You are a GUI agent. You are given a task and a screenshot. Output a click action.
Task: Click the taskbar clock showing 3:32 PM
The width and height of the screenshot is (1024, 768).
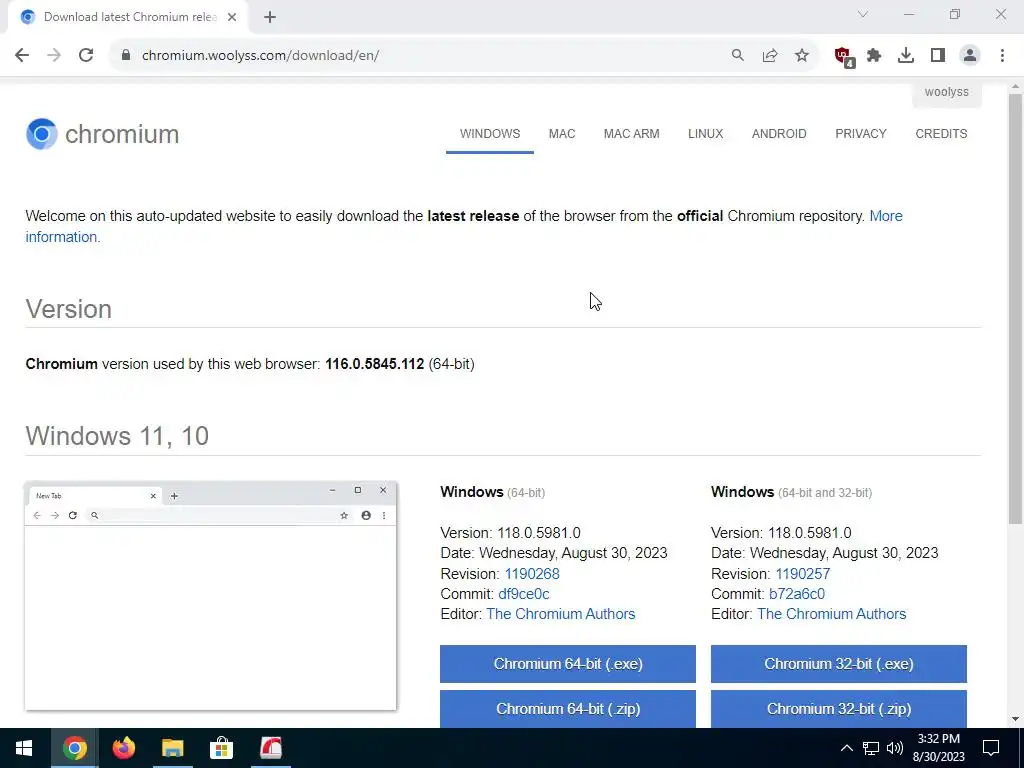tap(938, 748)
